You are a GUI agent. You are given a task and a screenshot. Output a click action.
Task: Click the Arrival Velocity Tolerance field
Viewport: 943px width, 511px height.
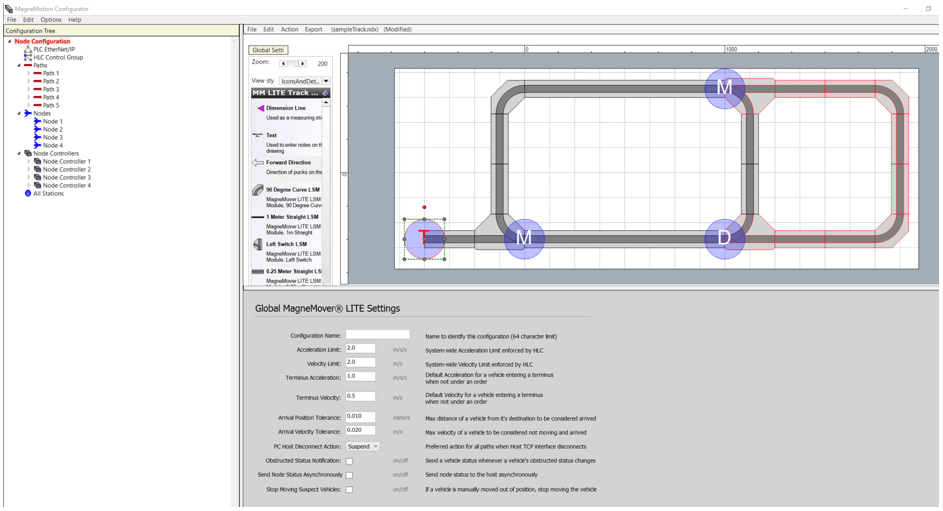(361, 430)
